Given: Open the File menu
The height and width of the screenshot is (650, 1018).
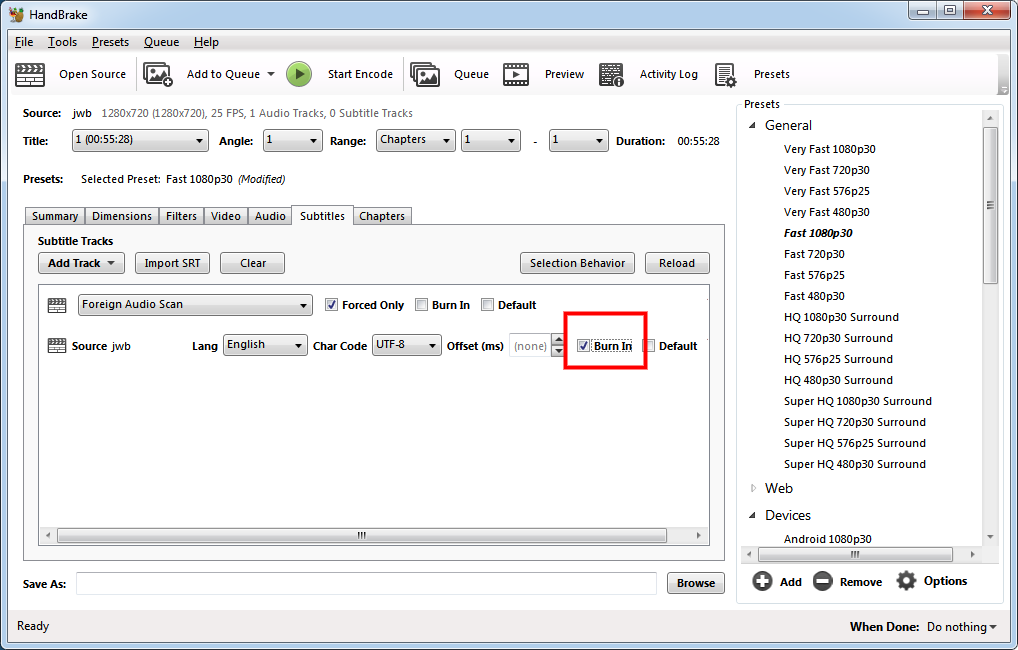Looking at the screenshot, I should (x=24, y=42).
